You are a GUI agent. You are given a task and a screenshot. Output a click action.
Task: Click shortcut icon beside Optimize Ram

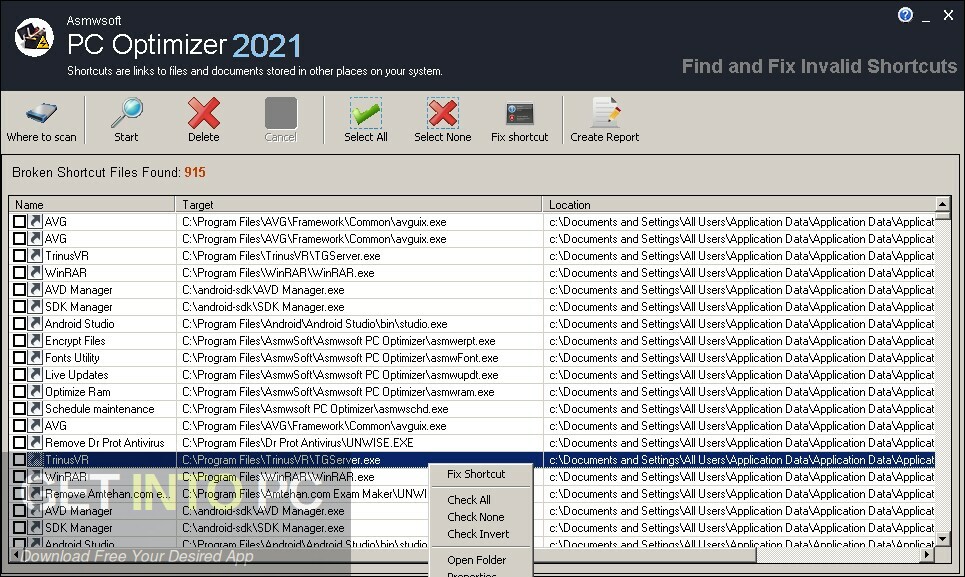tap(36, 392)
